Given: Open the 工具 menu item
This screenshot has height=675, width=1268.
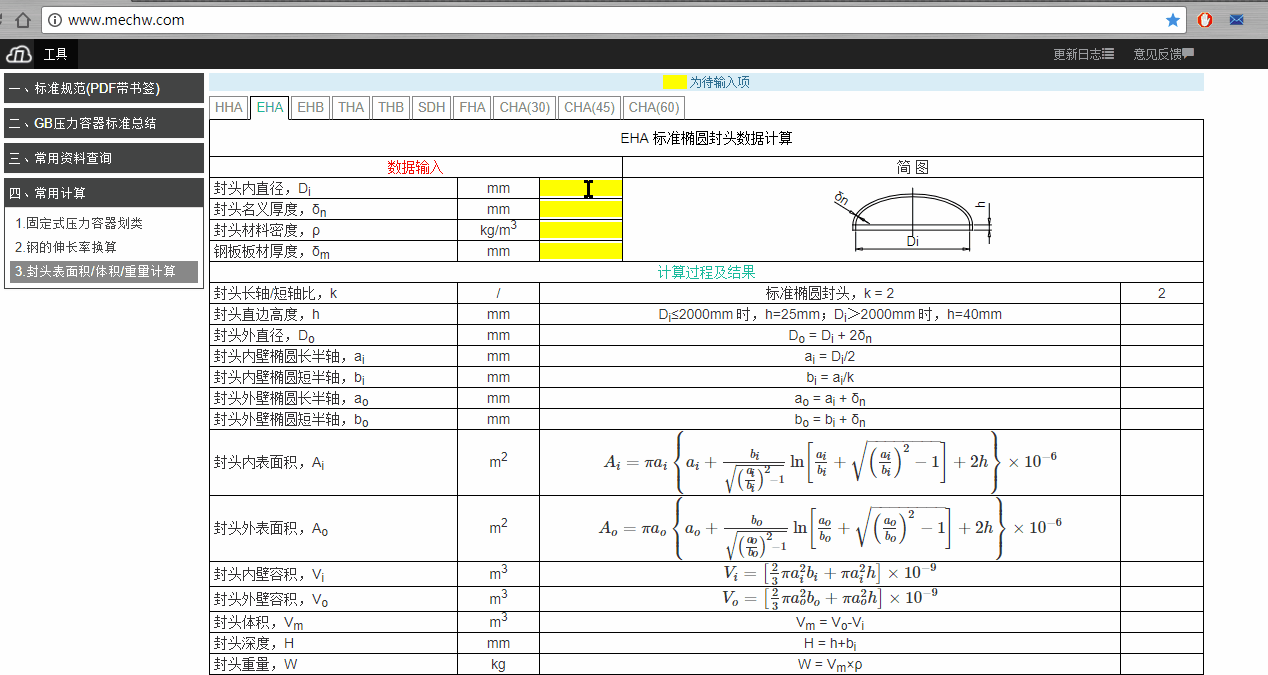Looking at the screenshot, I should point(56,54).
